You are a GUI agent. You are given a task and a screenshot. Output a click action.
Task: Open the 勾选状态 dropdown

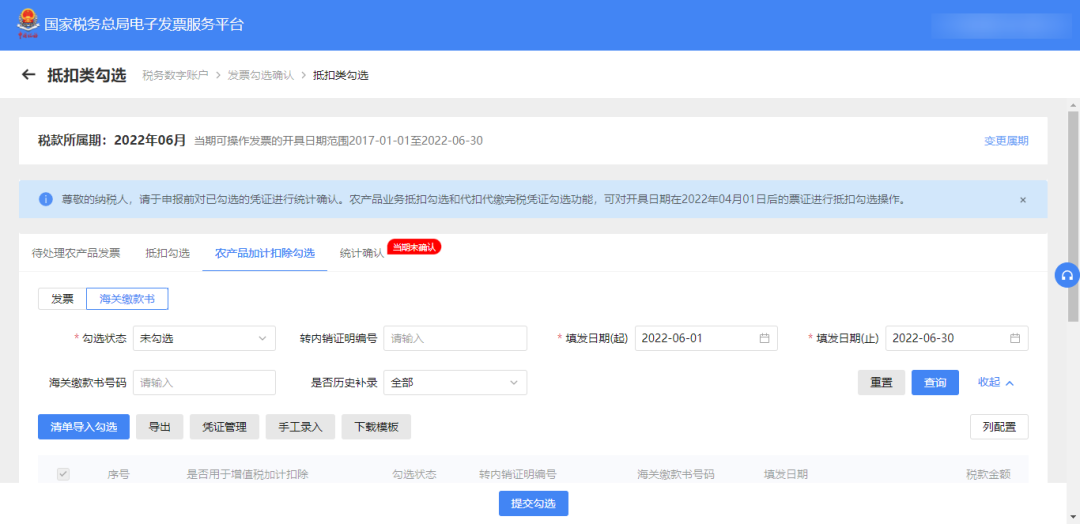[x=204, y=338]
